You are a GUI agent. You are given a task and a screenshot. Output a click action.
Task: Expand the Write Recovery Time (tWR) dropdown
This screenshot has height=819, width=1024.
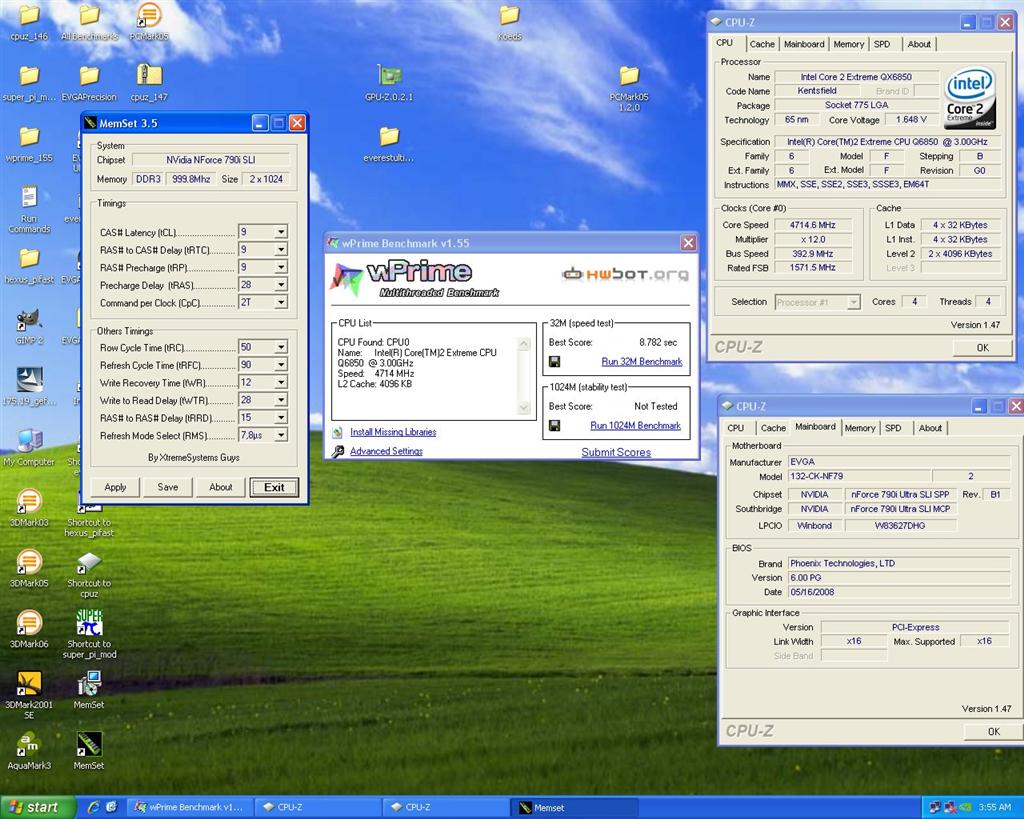[x=281, y=382]
